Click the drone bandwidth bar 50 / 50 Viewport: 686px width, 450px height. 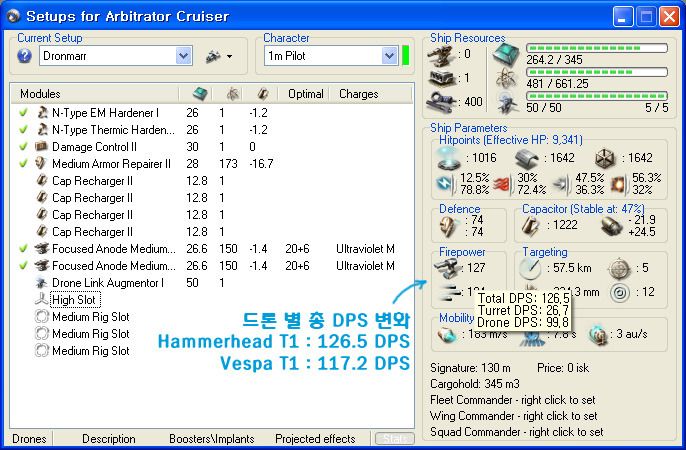click(597, 96)
